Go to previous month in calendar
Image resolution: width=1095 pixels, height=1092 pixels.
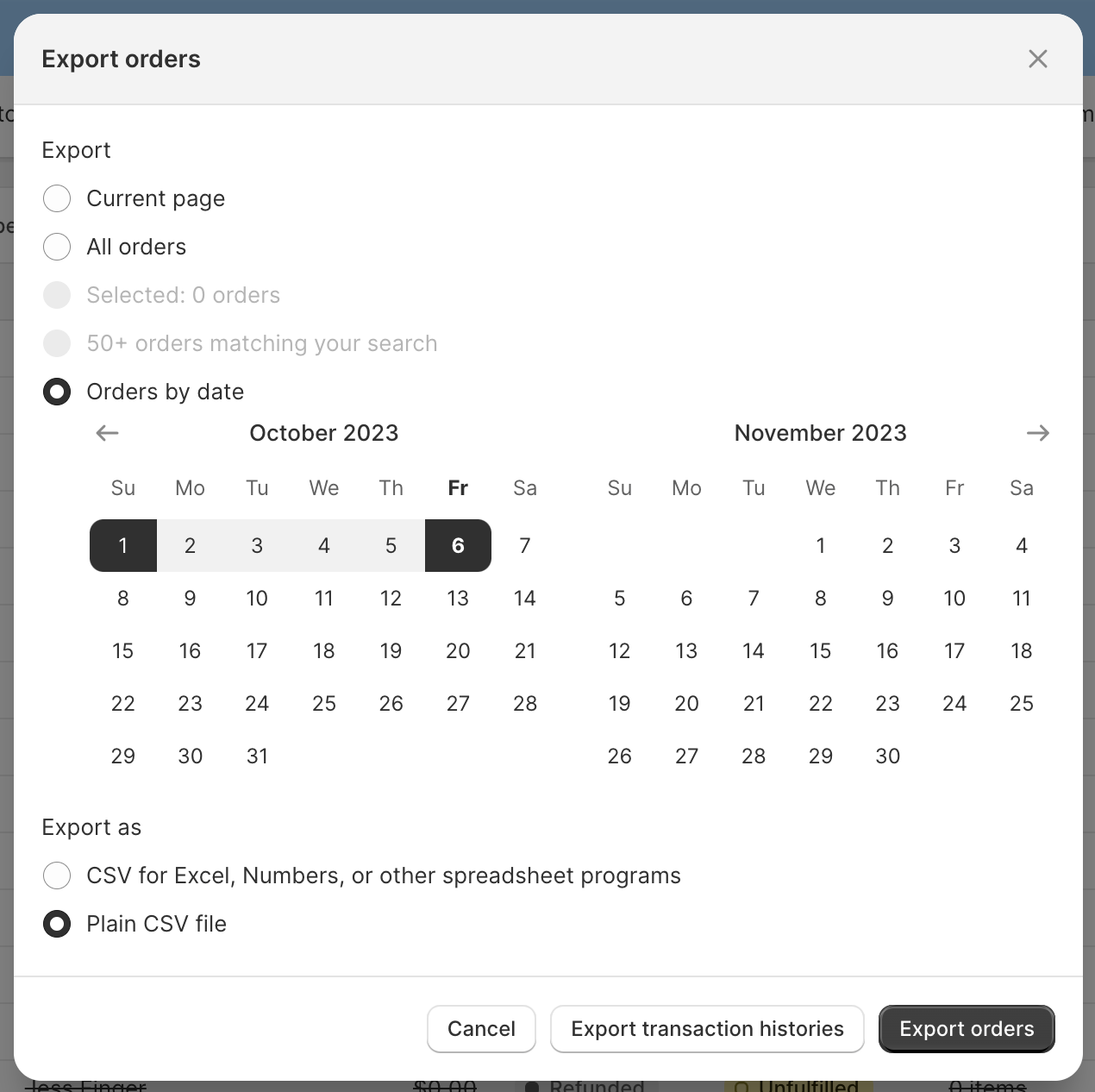coord(107,433)
